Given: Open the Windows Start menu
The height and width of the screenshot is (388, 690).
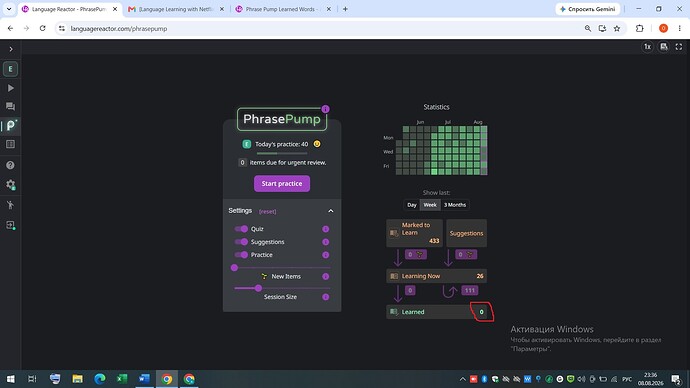Looking at the screenshot, I should tap(10, 379).
